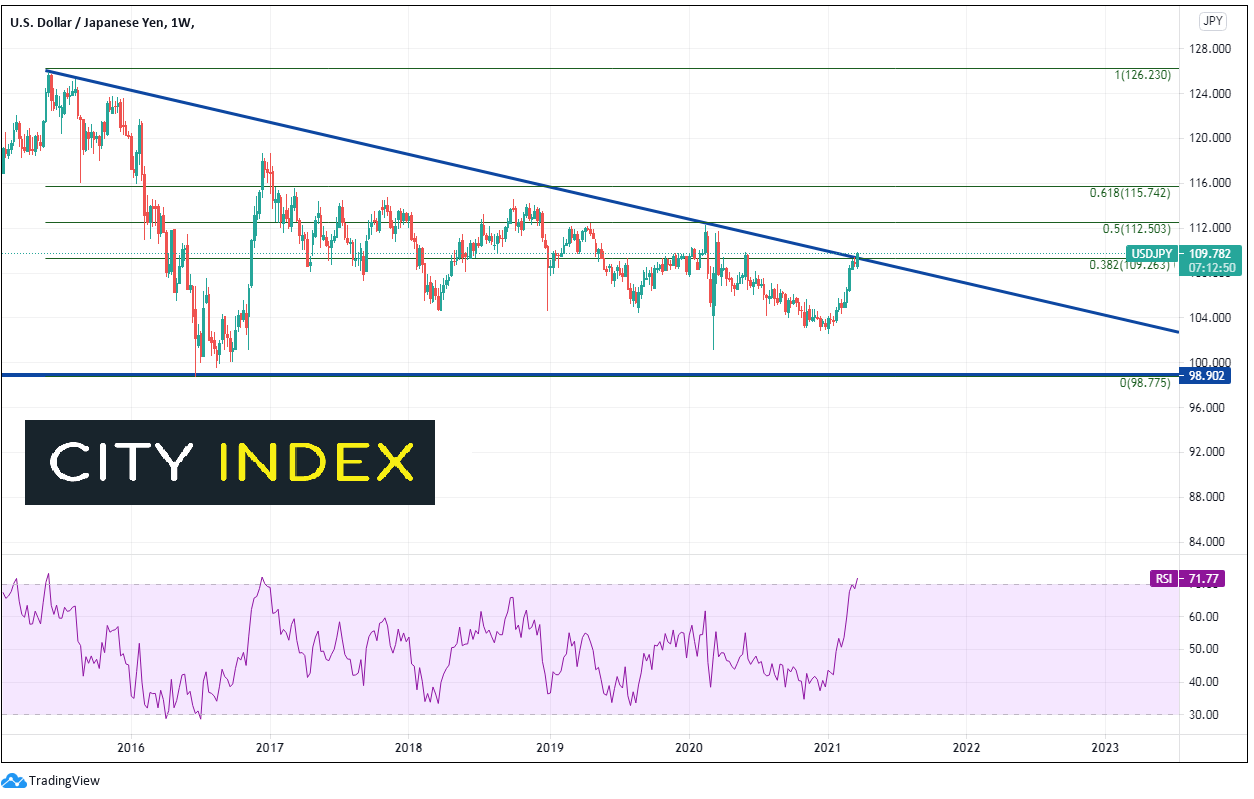Click the 84.000 price axis label
Viewport: 1254px width, 799px height.
tap(1212, 542)
